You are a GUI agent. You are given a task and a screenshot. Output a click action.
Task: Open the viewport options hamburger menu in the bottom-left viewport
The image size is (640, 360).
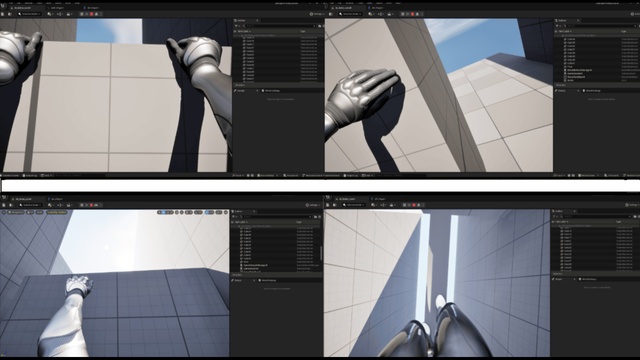[4, 212]
